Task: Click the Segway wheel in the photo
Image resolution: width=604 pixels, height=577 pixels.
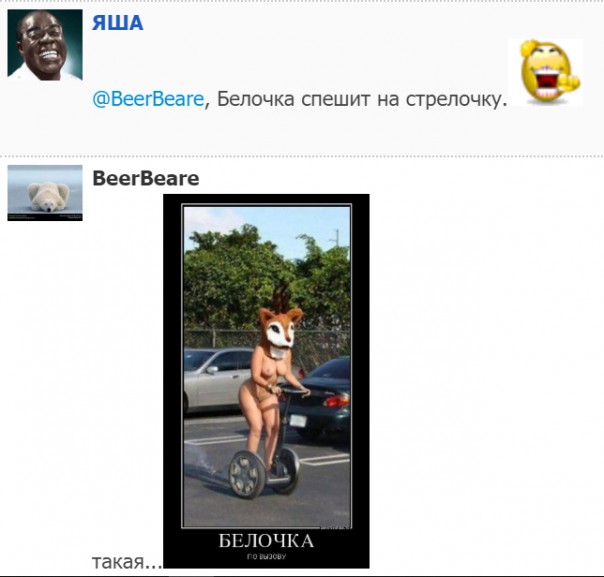Action: [x=247, y=474]
